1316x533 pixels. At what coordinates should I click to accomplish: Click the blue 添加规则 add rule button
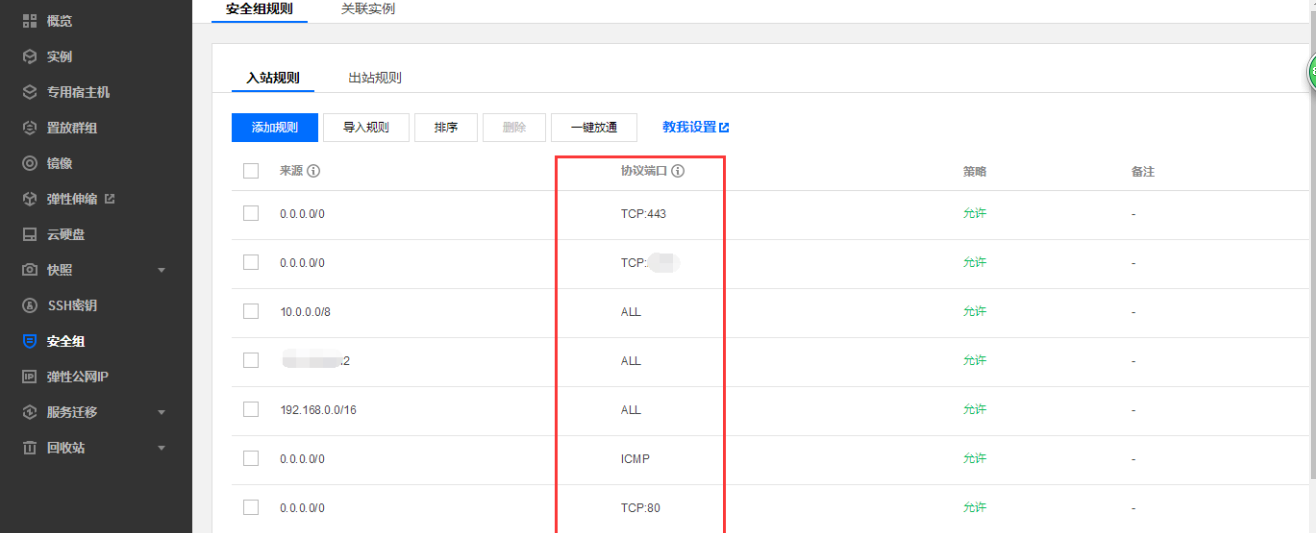pos(275,127)
